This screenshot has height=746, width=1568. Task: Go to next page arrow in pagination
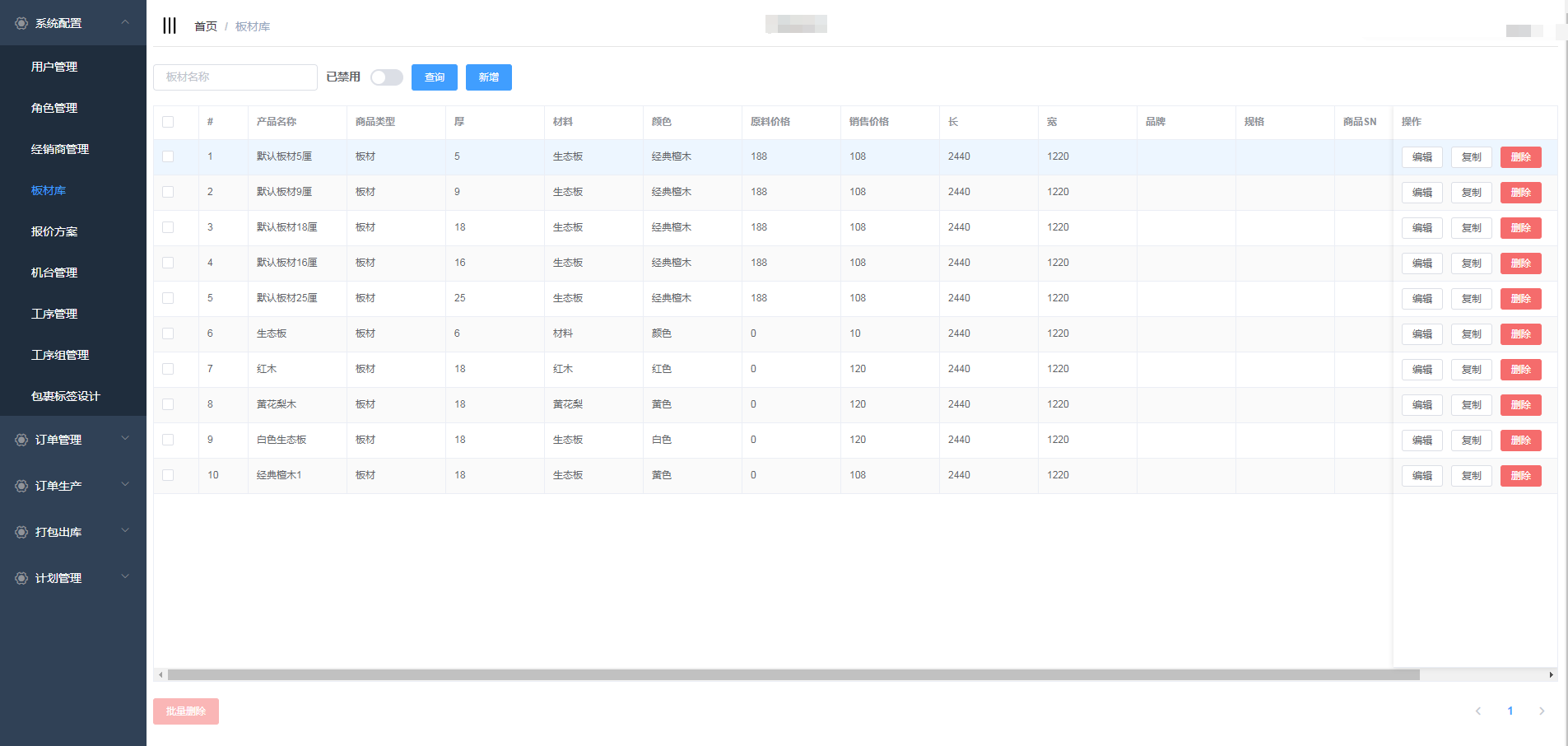coord(1542,711)
